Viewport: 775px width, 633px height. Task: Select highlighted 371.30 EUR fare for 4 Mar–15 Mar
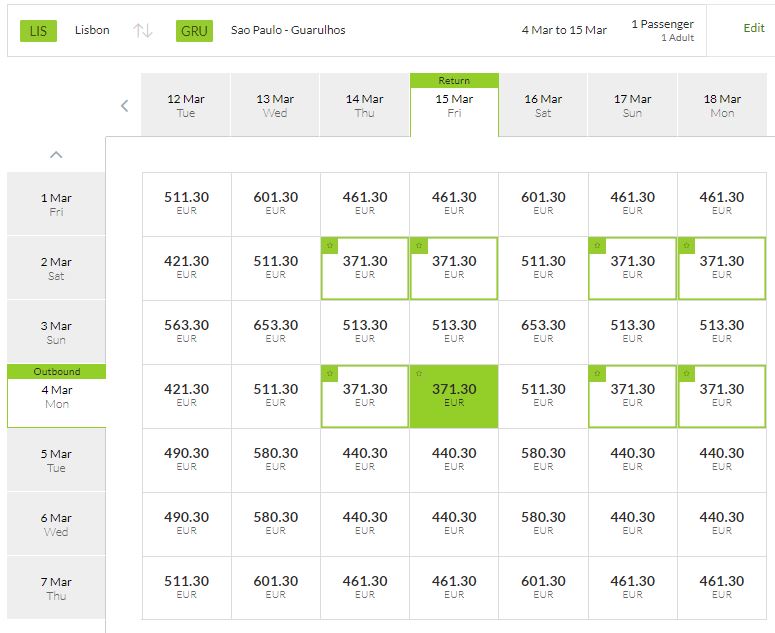click(454, 396)
